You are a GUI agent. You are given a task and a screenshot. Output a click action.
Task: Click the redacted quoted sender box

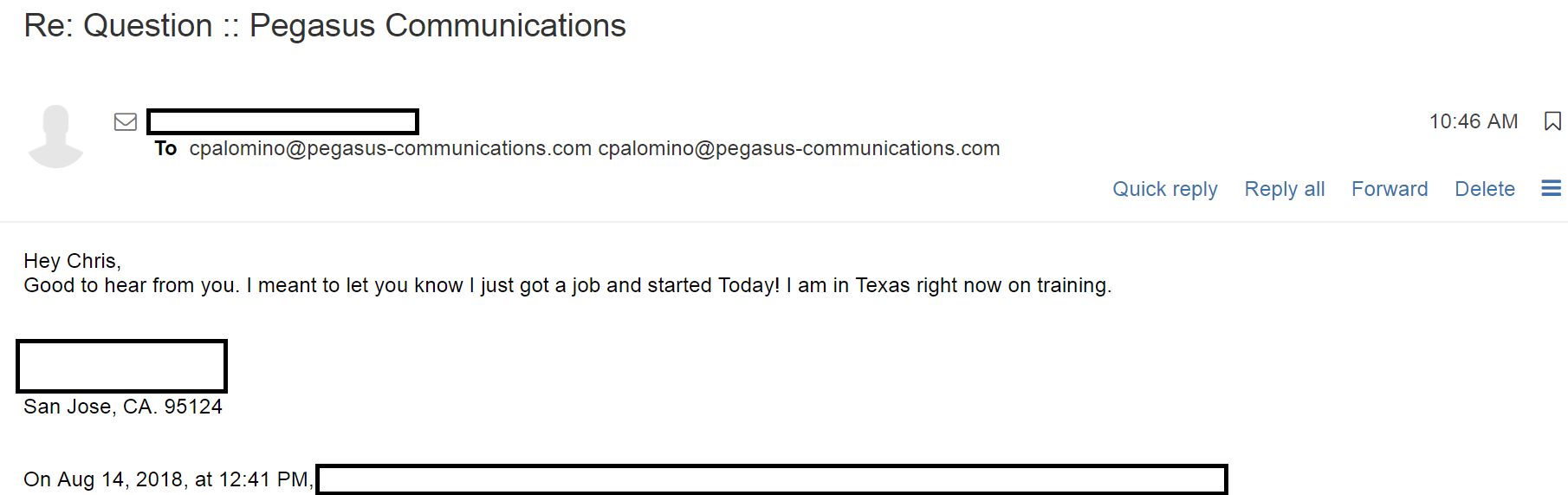[772, 479]
